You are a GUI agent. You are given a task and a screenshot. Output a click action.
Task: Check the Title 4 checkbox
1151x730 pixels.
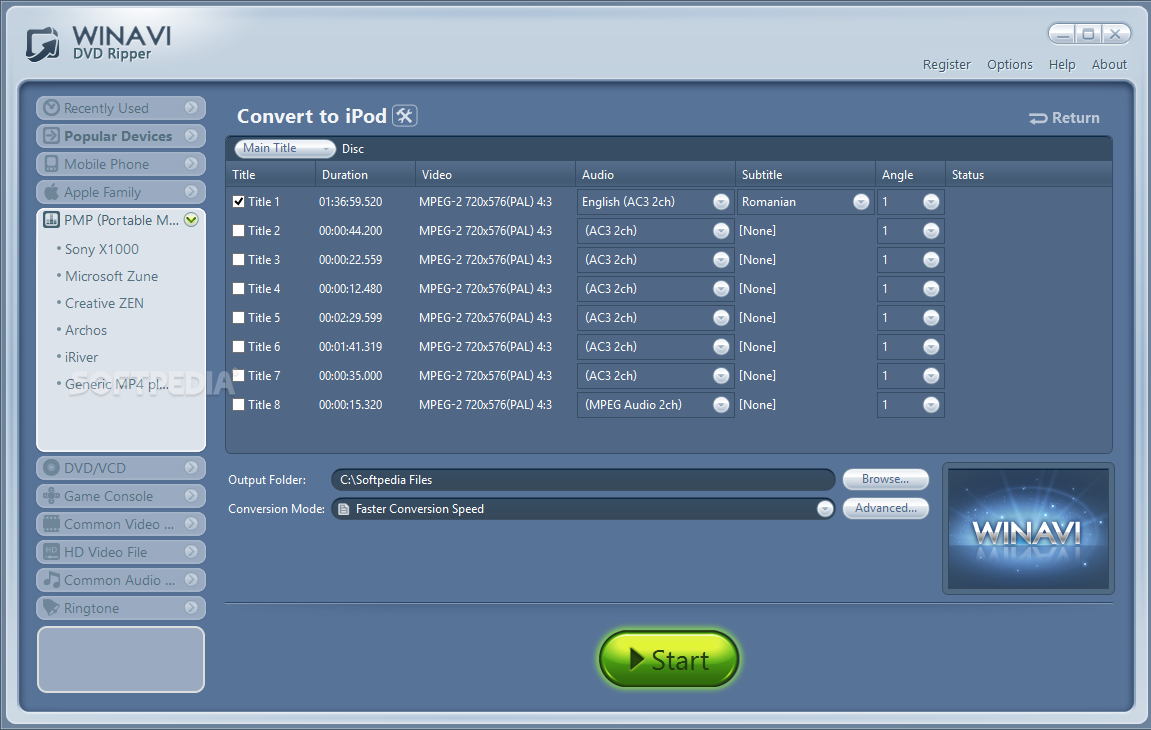point(239,289)
